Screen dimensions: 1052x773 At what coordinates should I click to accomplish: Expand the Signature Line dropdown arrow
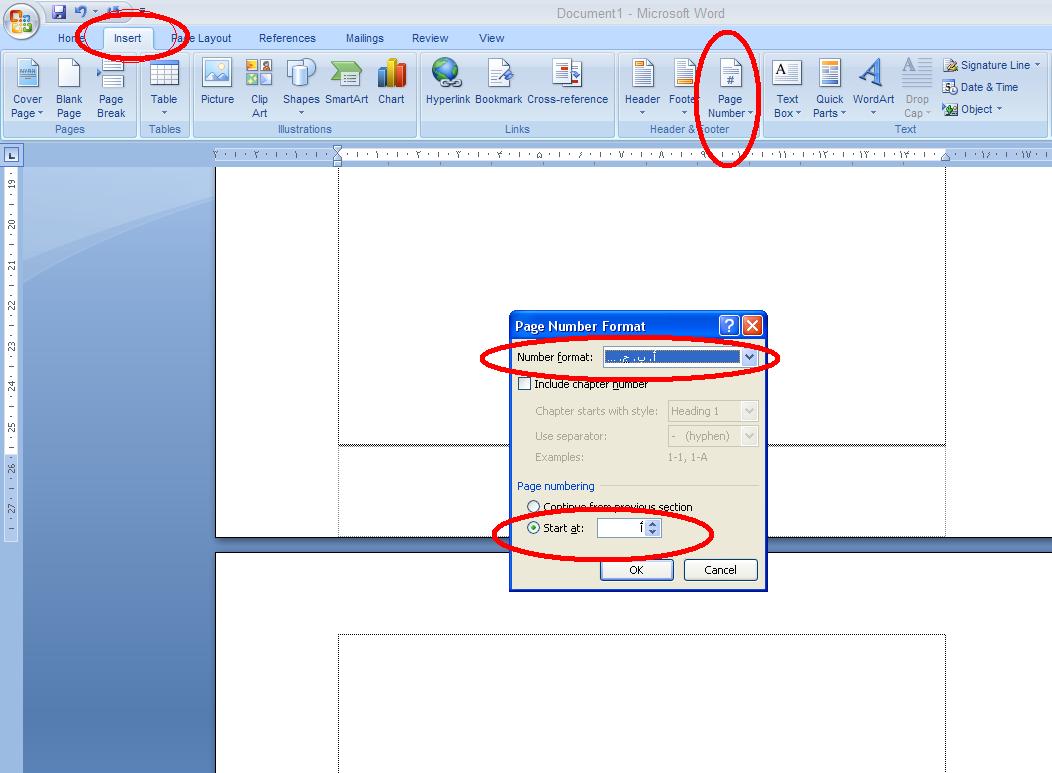[x=1037, y=65]
